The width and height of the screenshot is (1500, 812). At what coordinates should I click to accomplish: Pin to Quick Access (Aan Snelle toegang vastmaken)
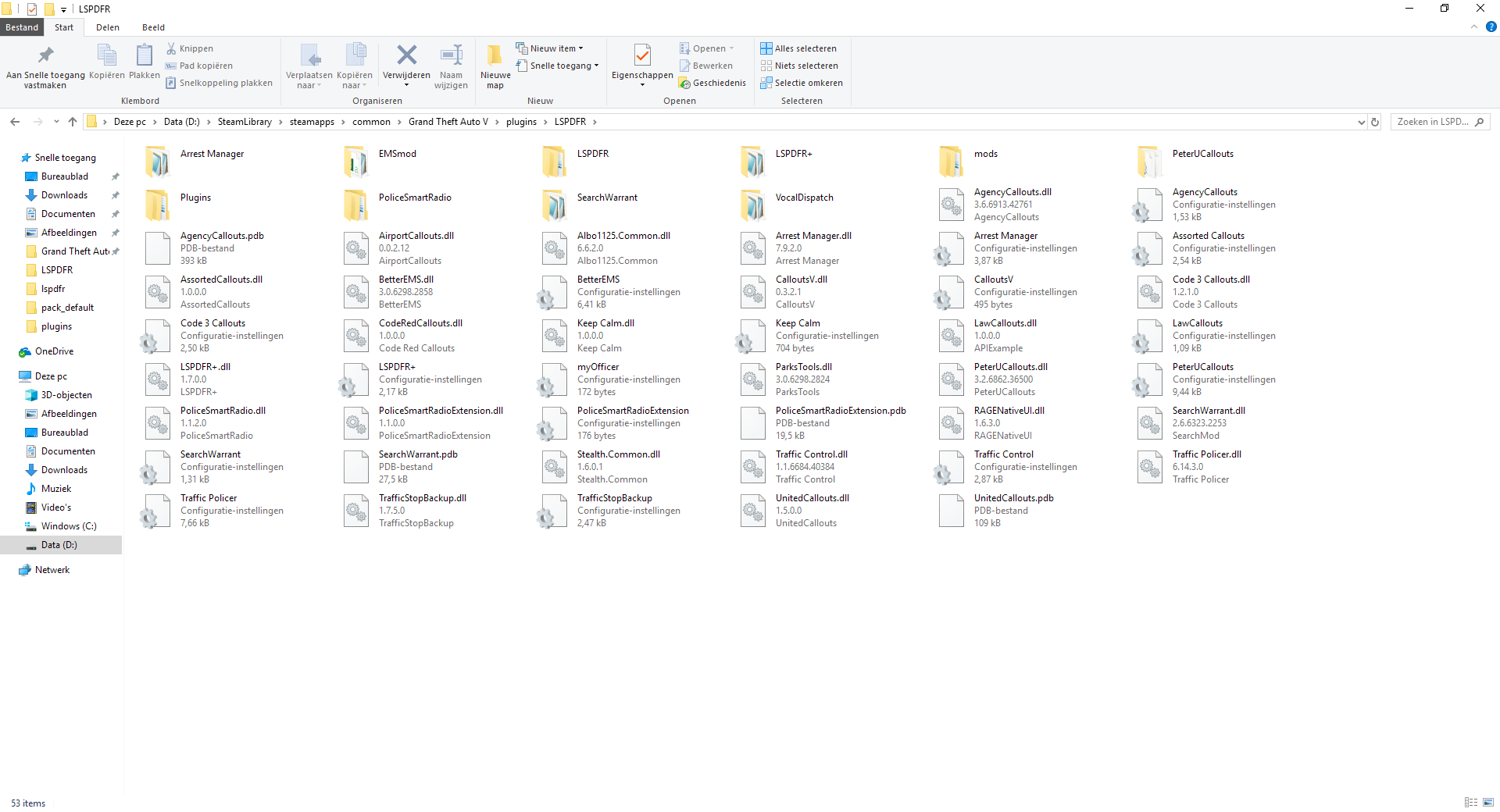[45, 67]
